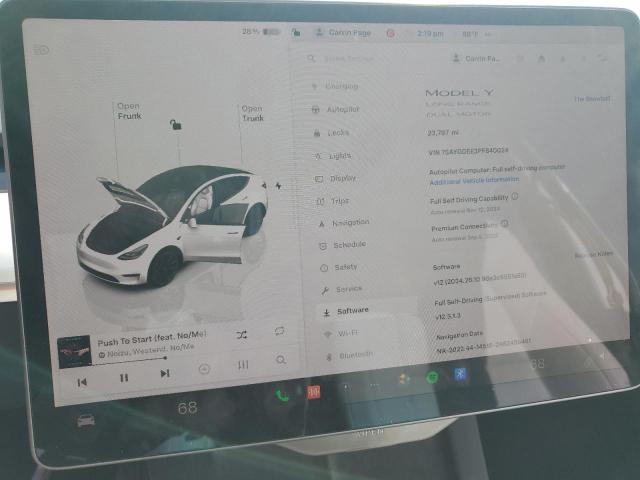The height and width of the screenshot is (480, 640).
Task: Open the Autopilot settings menu
Action: tap(336, 109)
